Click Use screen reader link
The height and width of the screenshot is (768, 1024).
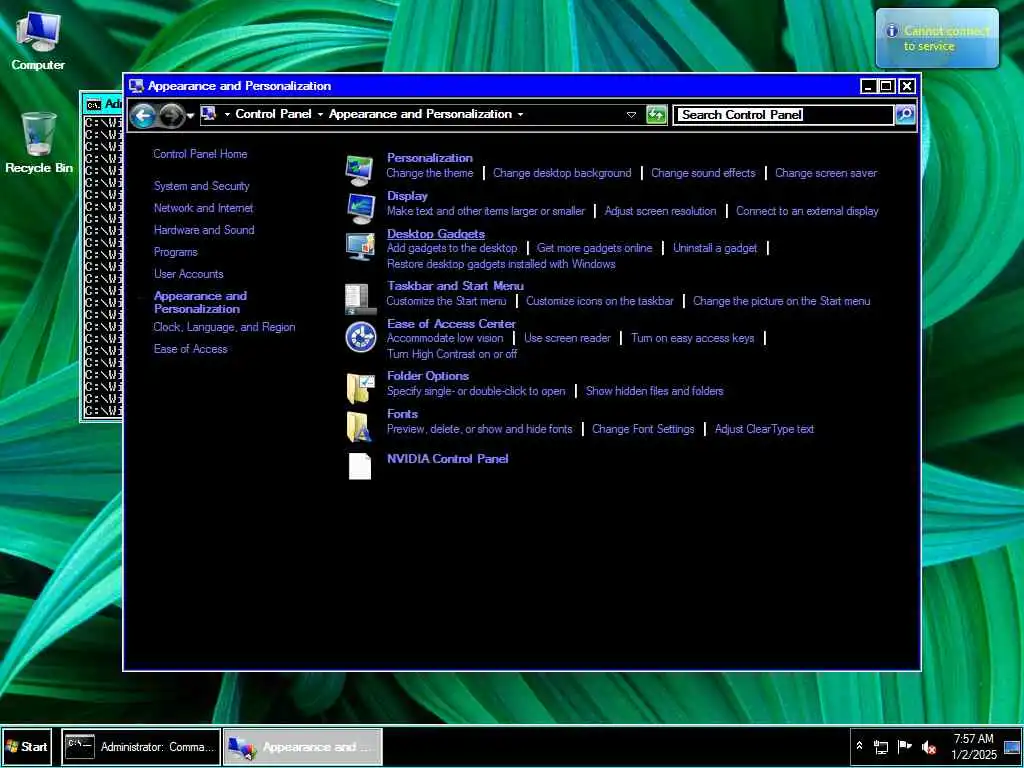click(x=567, y=338)
